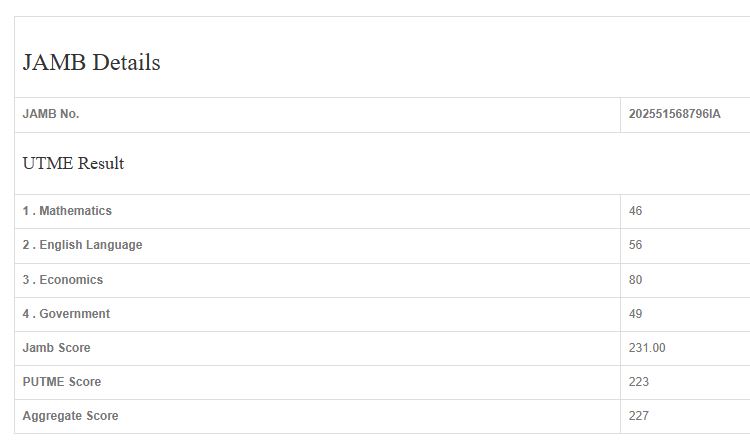Click the Economics score 80
This screenshot has width=750, height=448.
click(x=636, y=280)
